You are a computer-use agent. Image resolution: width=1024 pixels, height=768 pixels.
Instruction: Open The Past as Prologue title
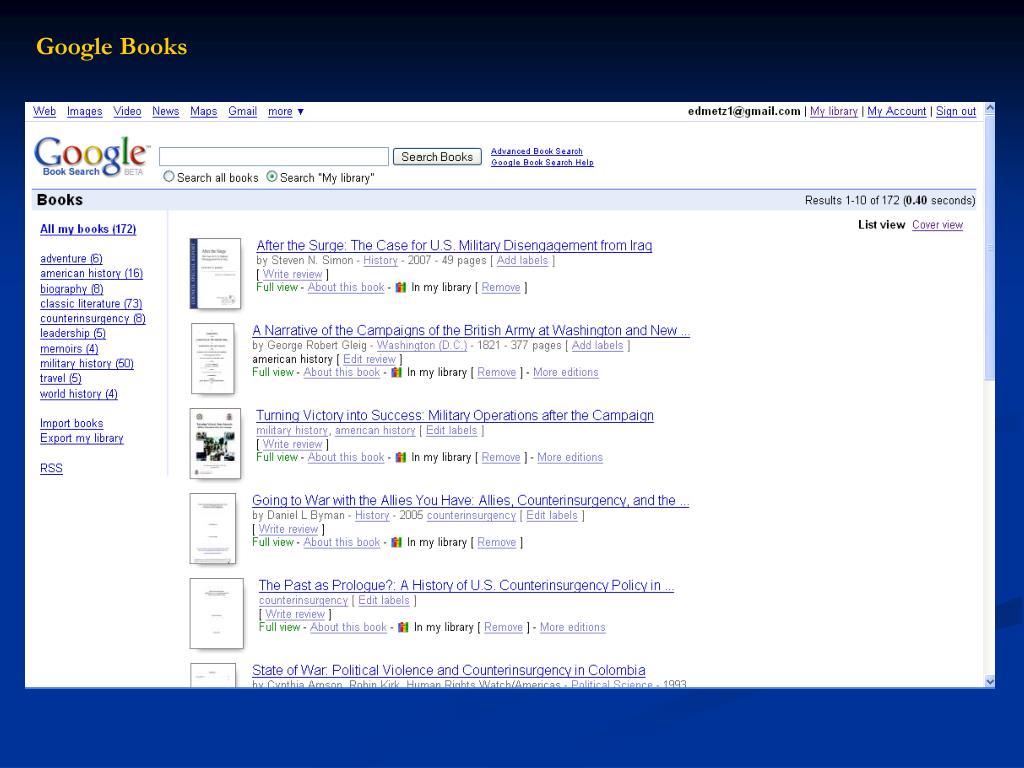point(466,585)
